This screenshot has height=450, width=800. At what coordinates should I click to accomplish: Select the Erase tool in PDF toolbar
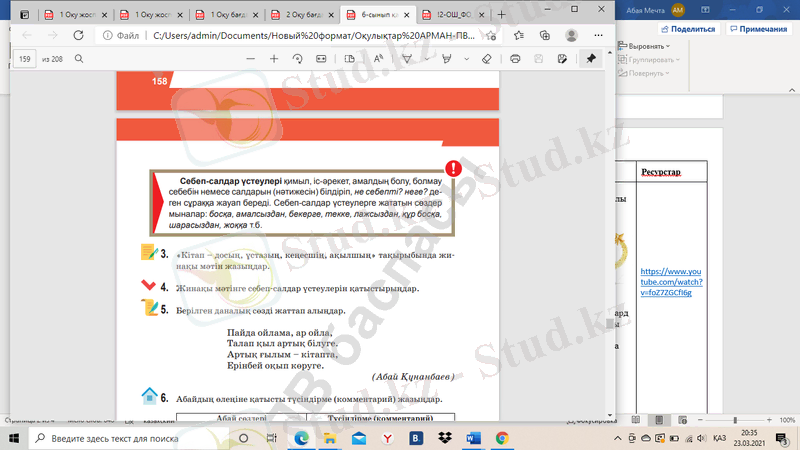[x=487, y=59]
